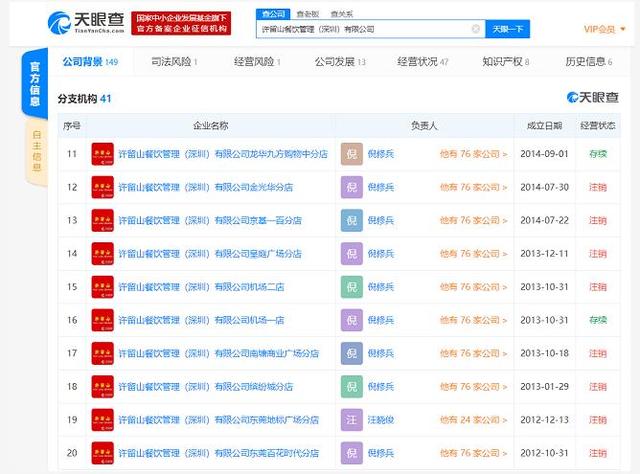Expand 他有 76 家公司 in row 20
This screenshot has height=474, width=640.
(x=473, y=453)
